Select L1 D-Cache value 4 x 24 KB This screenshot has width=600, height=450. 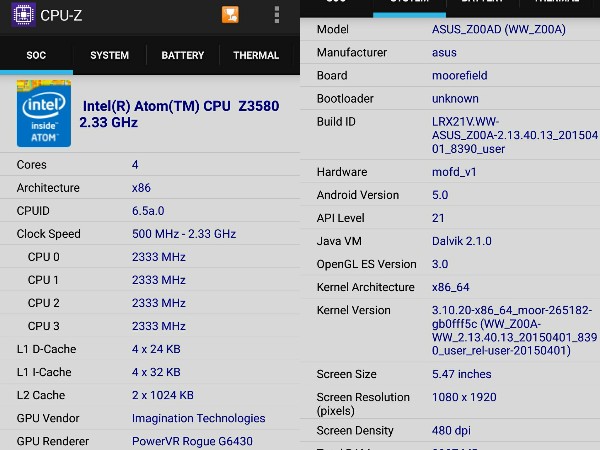coord(156,349)
